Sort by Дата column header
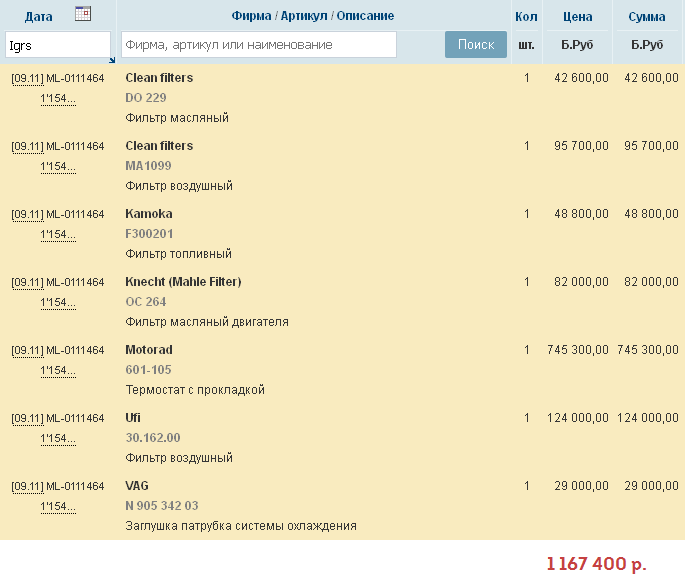The width and height of the screenshot is (685, 575). coord(38,17)
